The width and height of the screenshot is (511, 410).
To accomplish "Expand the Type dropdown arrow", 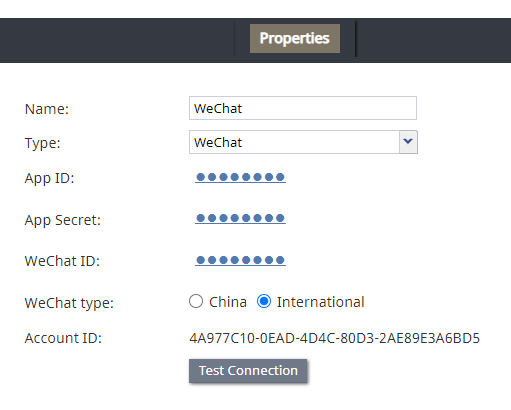I will (x=408, y=142).
